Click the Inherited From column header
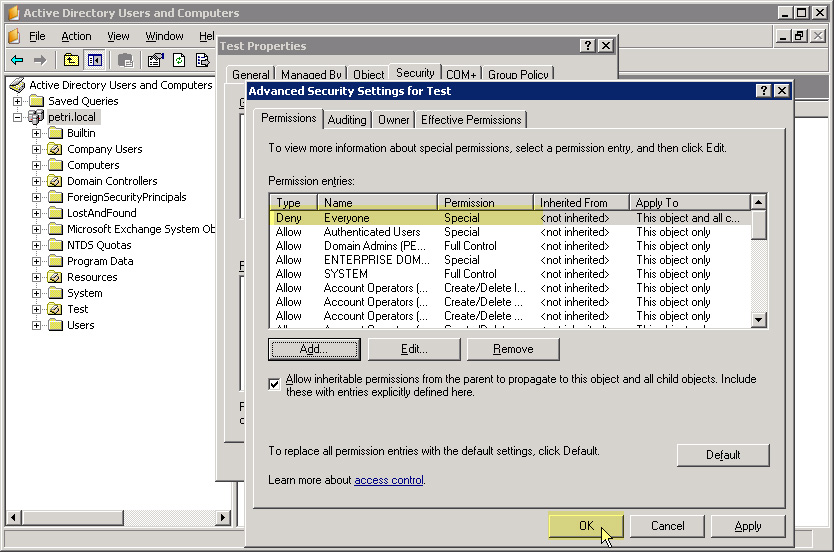The image size is (834, 552). tap(581, 203)
